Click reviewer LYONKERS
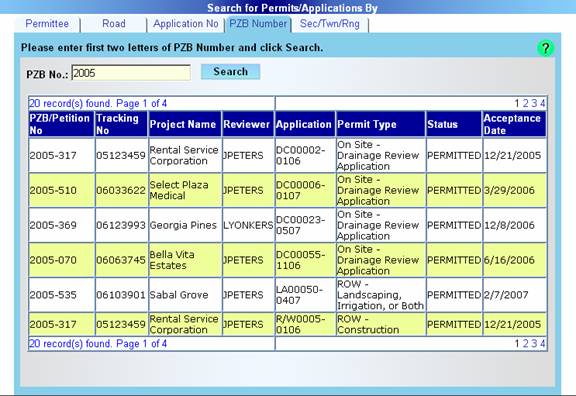This screenshot has height=396, width=576. 248,225
